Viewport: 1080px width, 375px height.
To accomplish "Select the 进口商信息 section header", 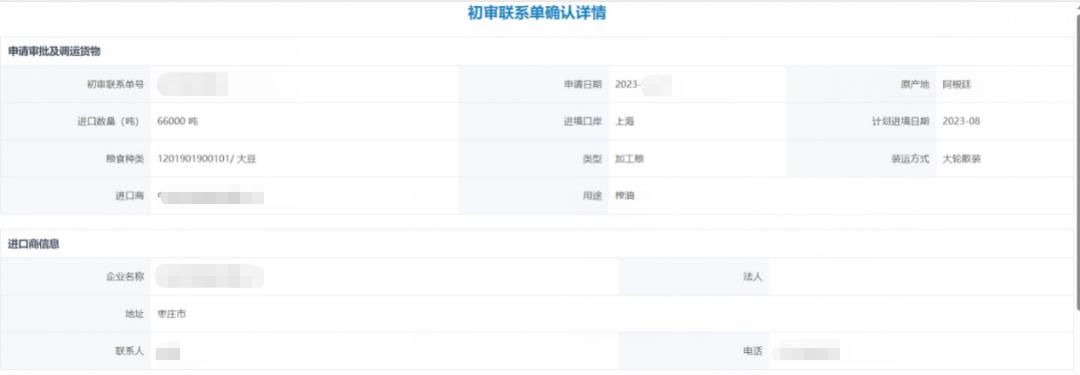I will (x=34, y=244).
